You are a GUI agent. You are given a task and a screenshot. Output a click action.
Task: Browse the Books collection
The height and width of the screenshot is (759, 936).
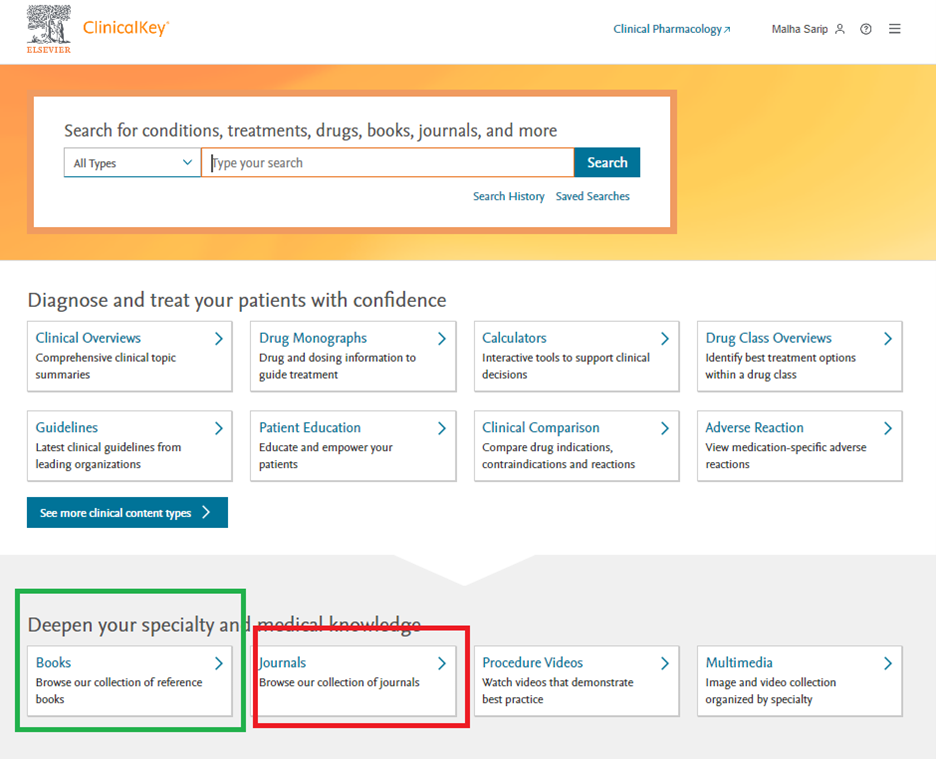[130, 680]
